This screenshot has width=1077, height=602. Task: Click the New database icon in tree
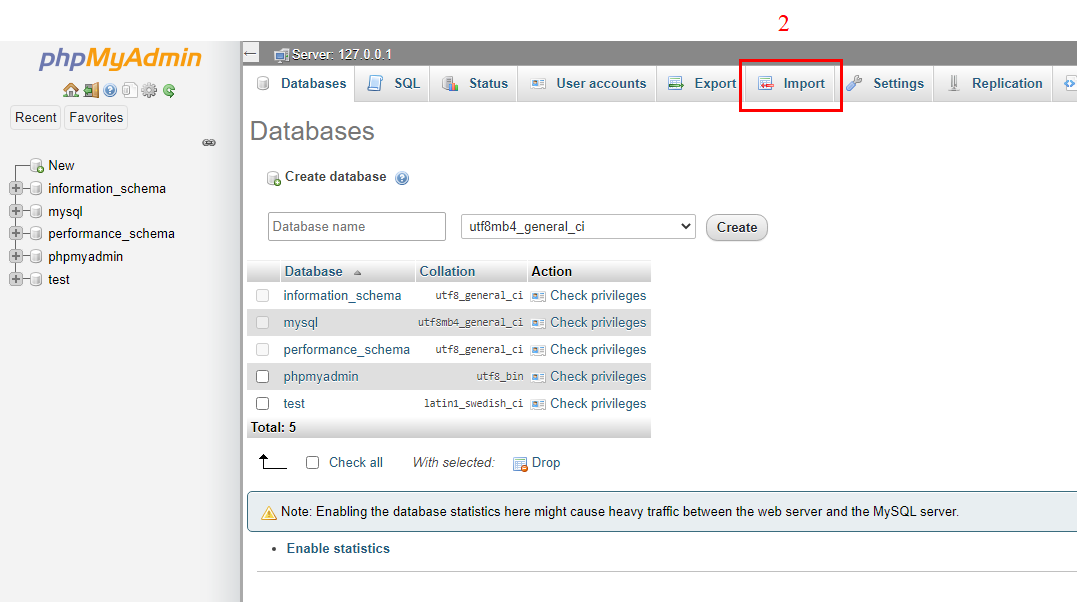pyautogui.click(x=36, y=166)
